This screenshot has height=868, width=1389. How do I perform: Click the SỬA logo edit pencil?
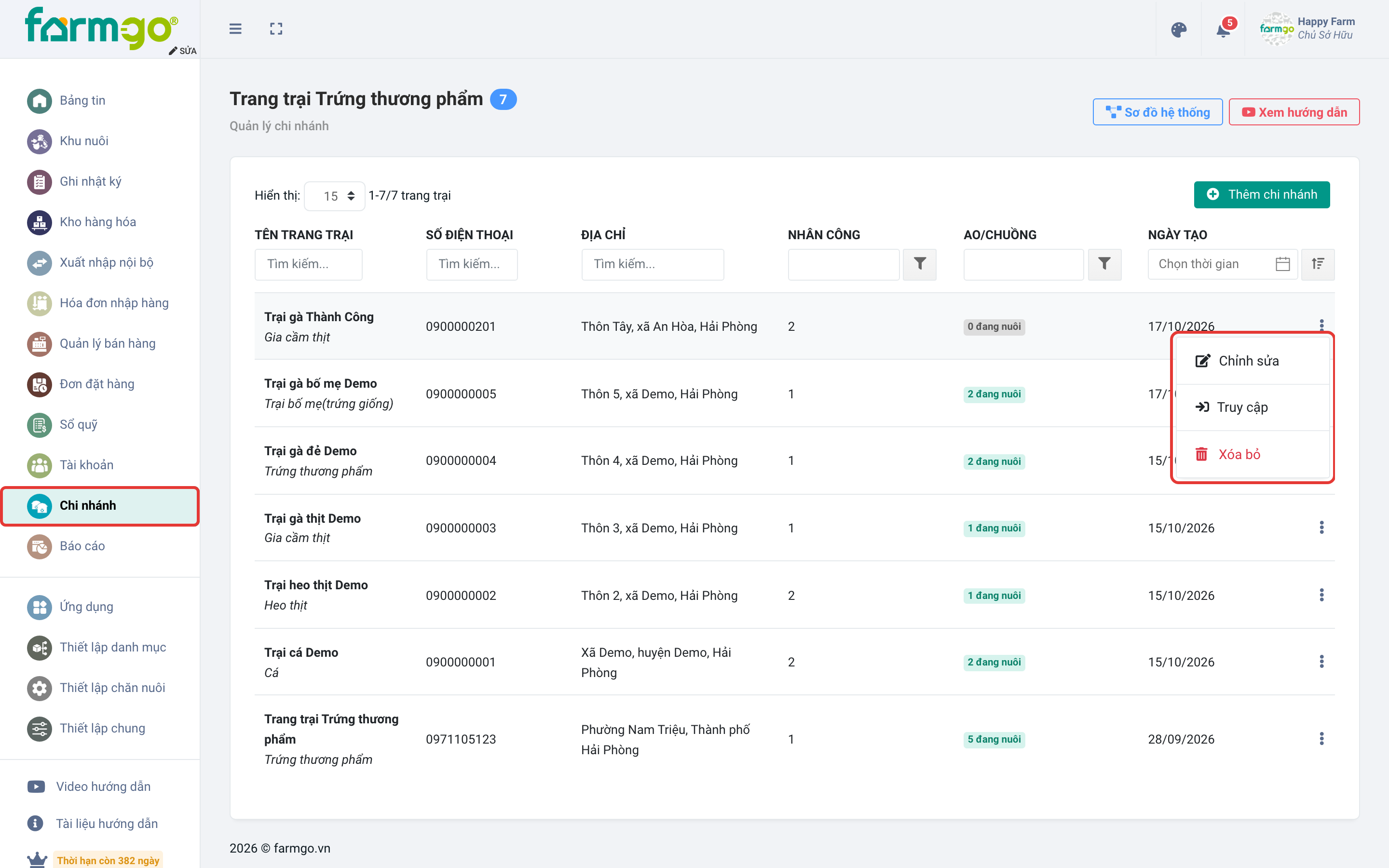point(182,51)
